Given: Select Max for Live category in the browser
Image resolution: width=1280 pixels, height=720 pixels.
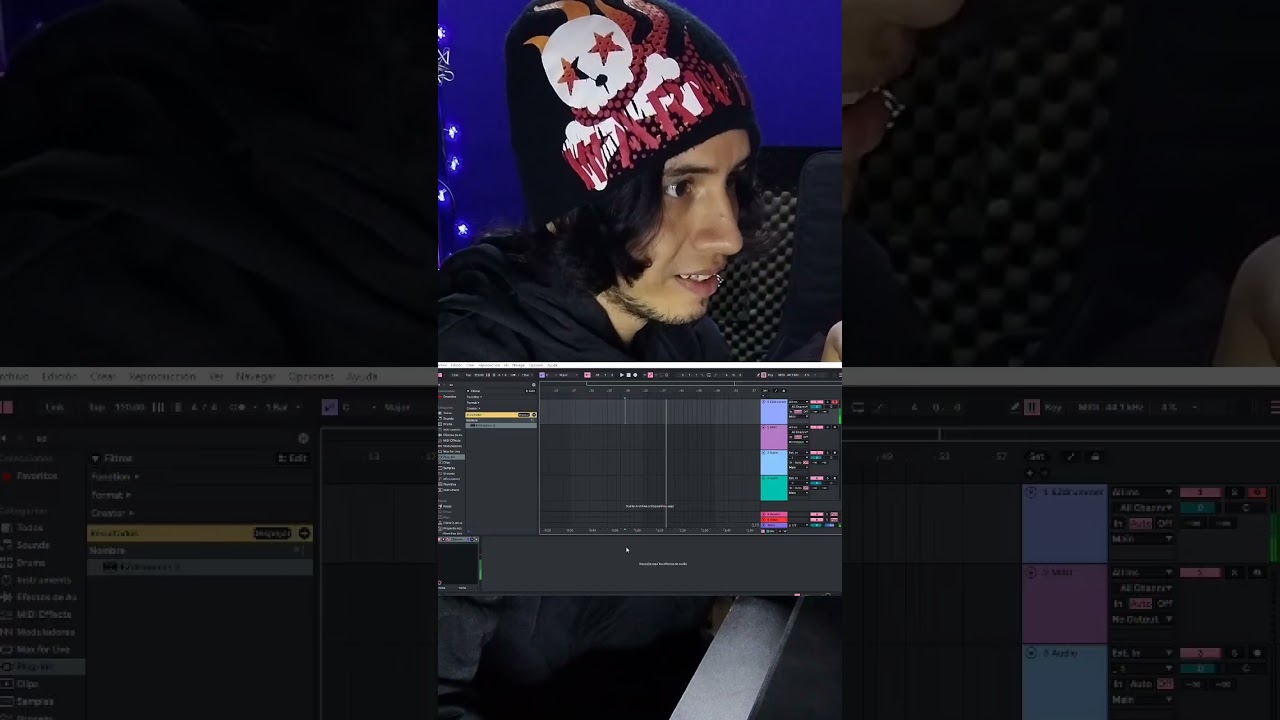Looking at the screenshot, I should pos(450,451).
